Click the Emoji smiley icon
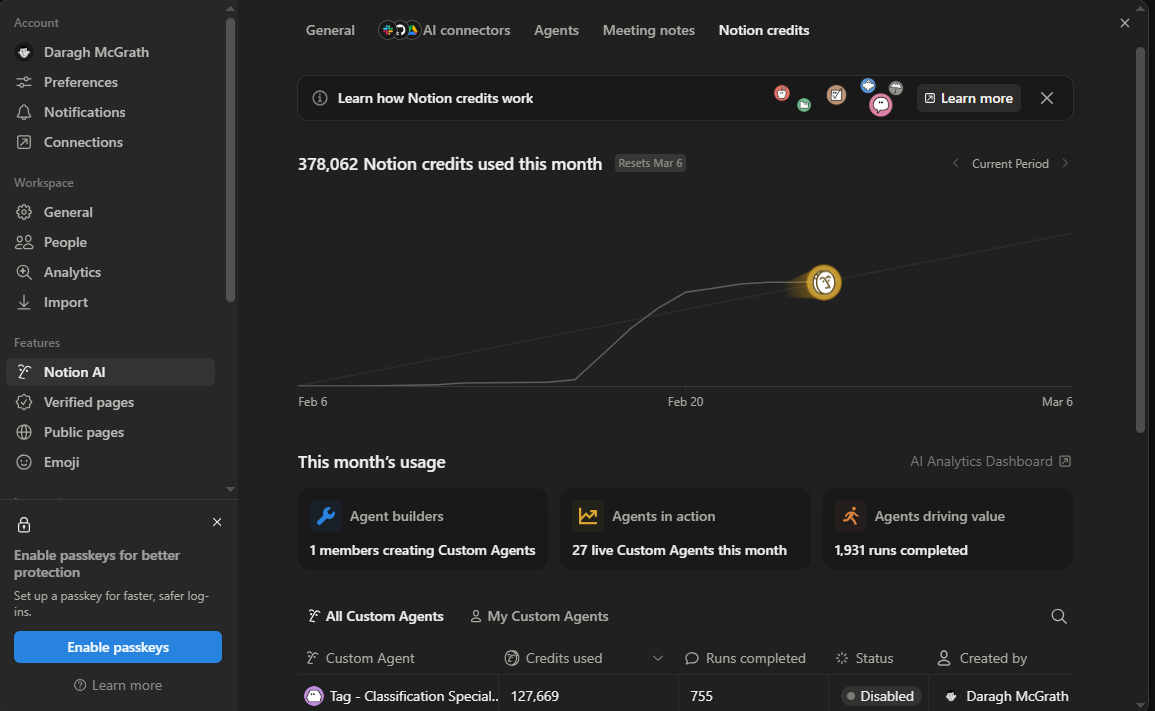The image size is (1155, 711). click(24, 462)
